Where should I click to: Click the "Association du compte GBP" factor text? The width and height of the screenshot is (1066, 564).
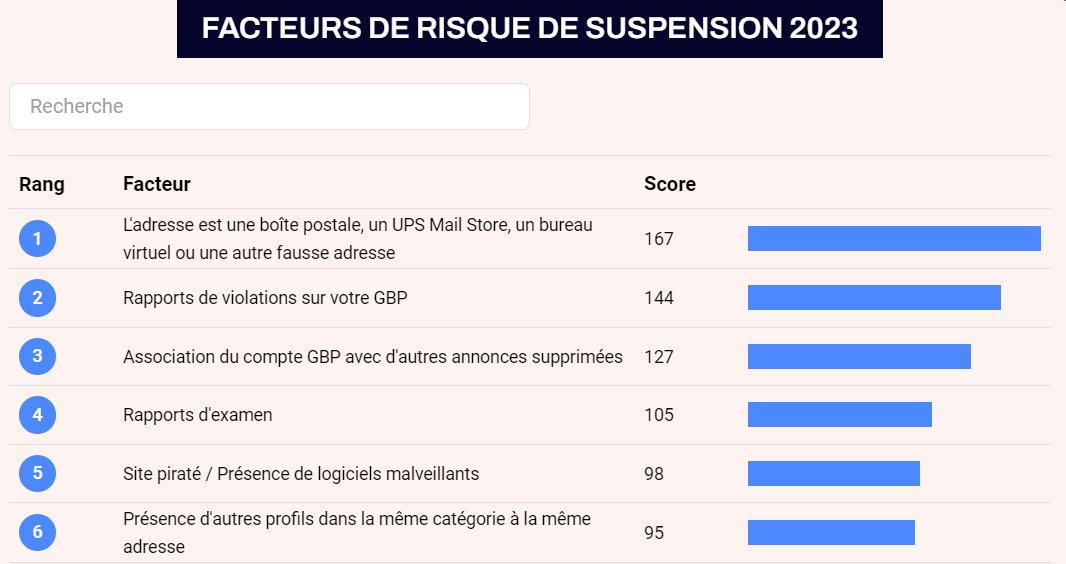(373, 357)
